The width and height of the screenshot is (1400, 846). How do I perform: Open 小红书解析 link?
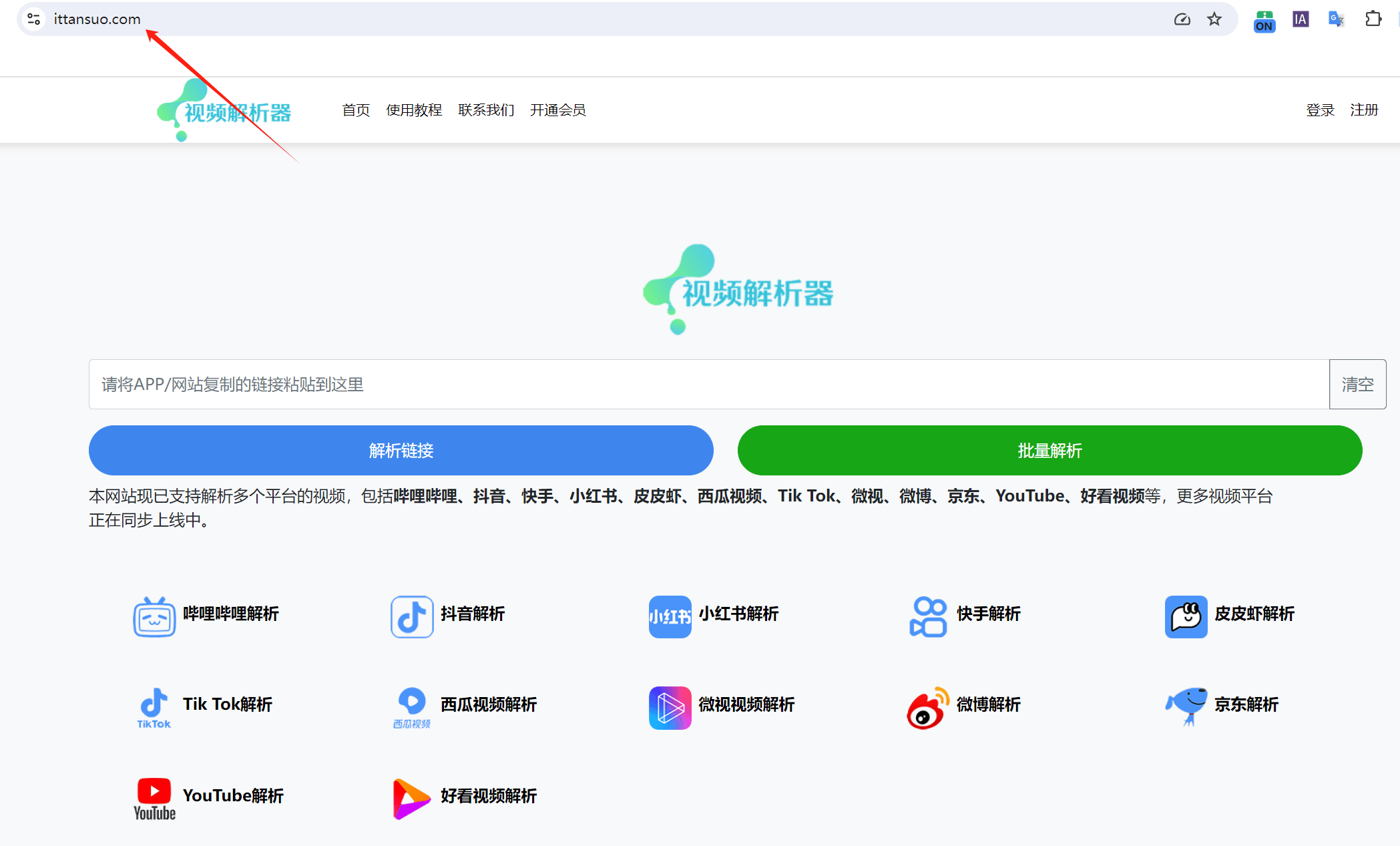coord(738,614)
